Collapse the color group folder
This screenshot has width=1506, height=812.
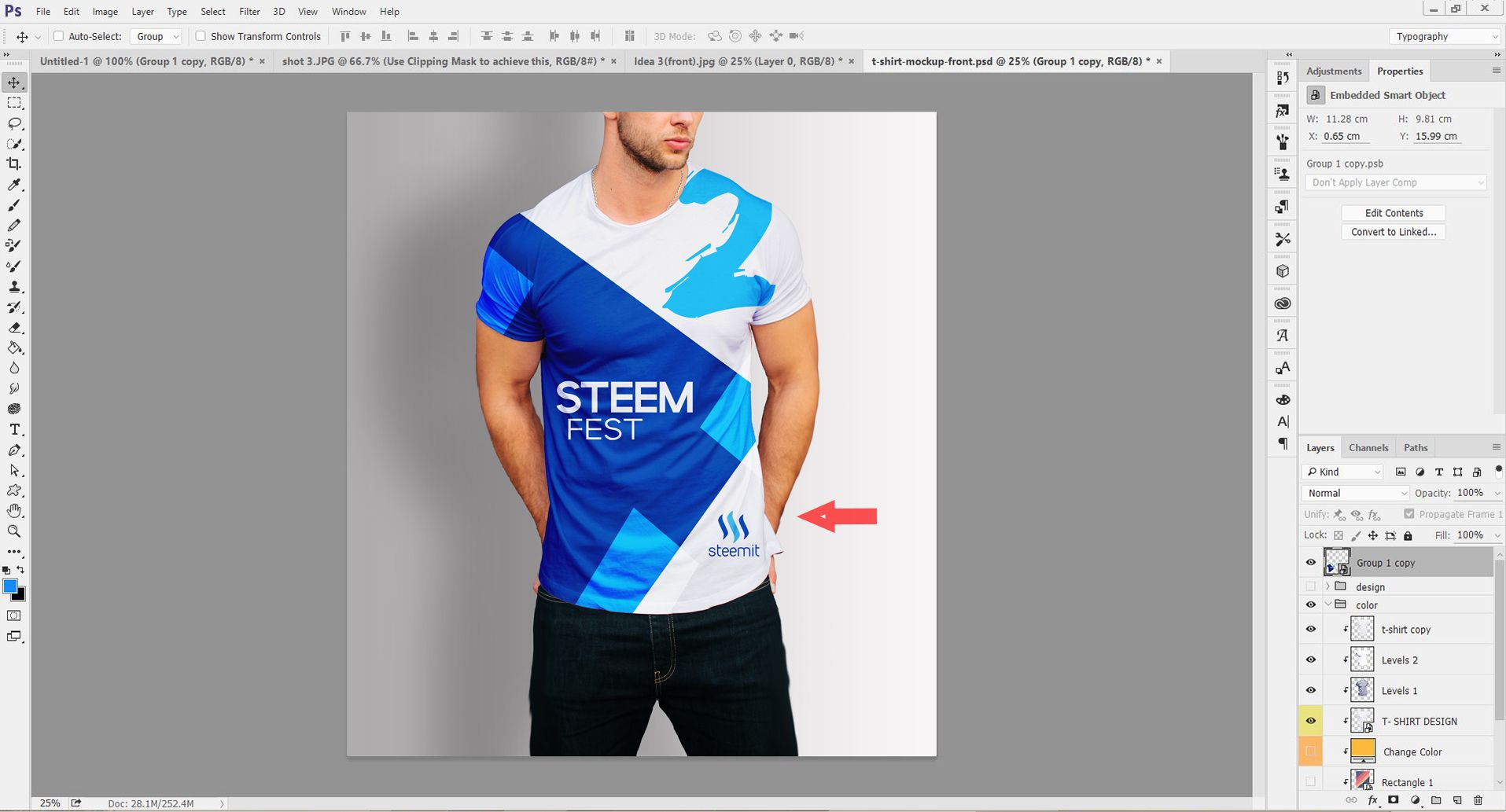[x=1327, y=604]
